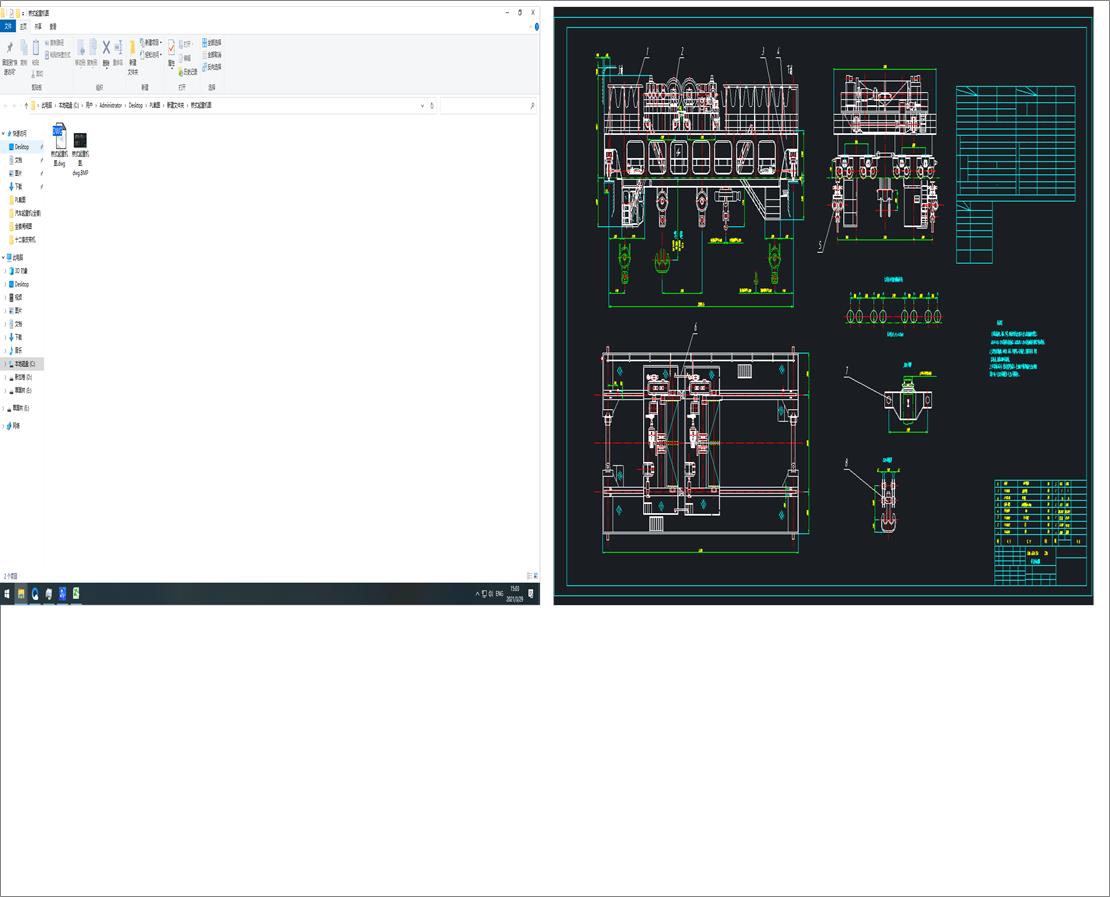Select the Downloads item under Quick access
Viewport: 1110px width, 897px height.
pos(18,187)
